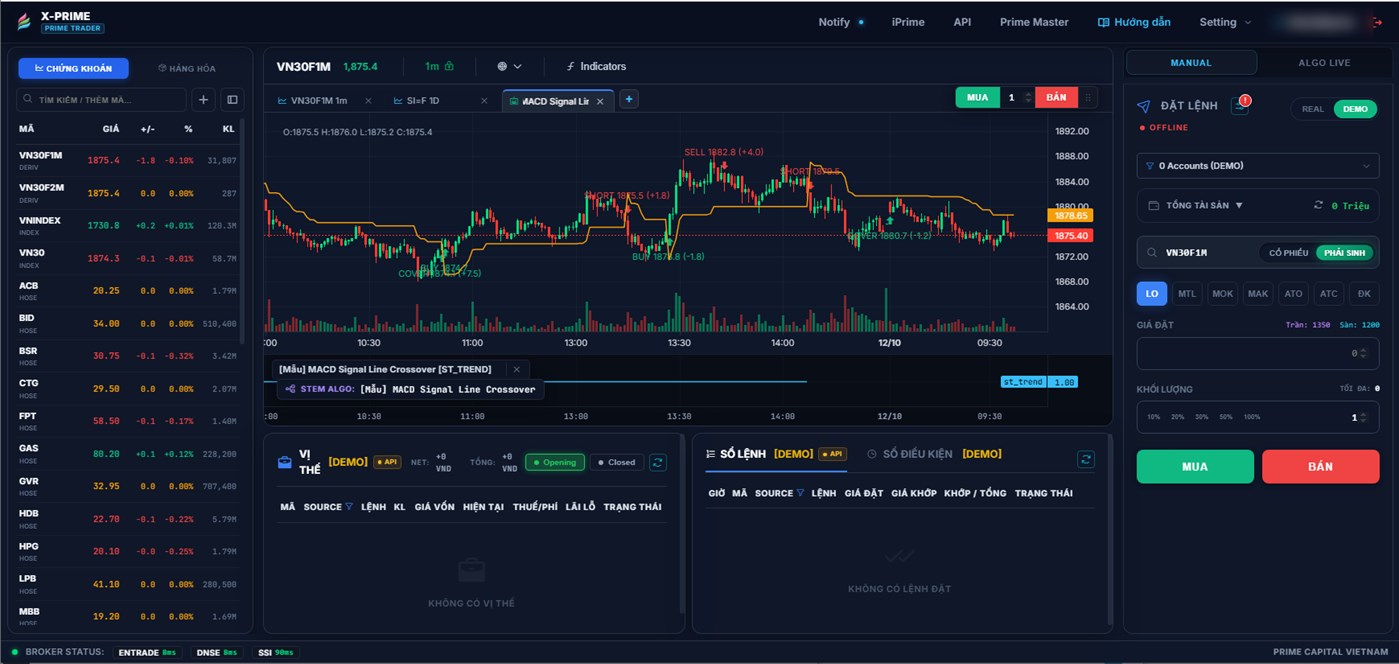Select ATO order type
The image size is (1399, 664).
coord(1293,293)
